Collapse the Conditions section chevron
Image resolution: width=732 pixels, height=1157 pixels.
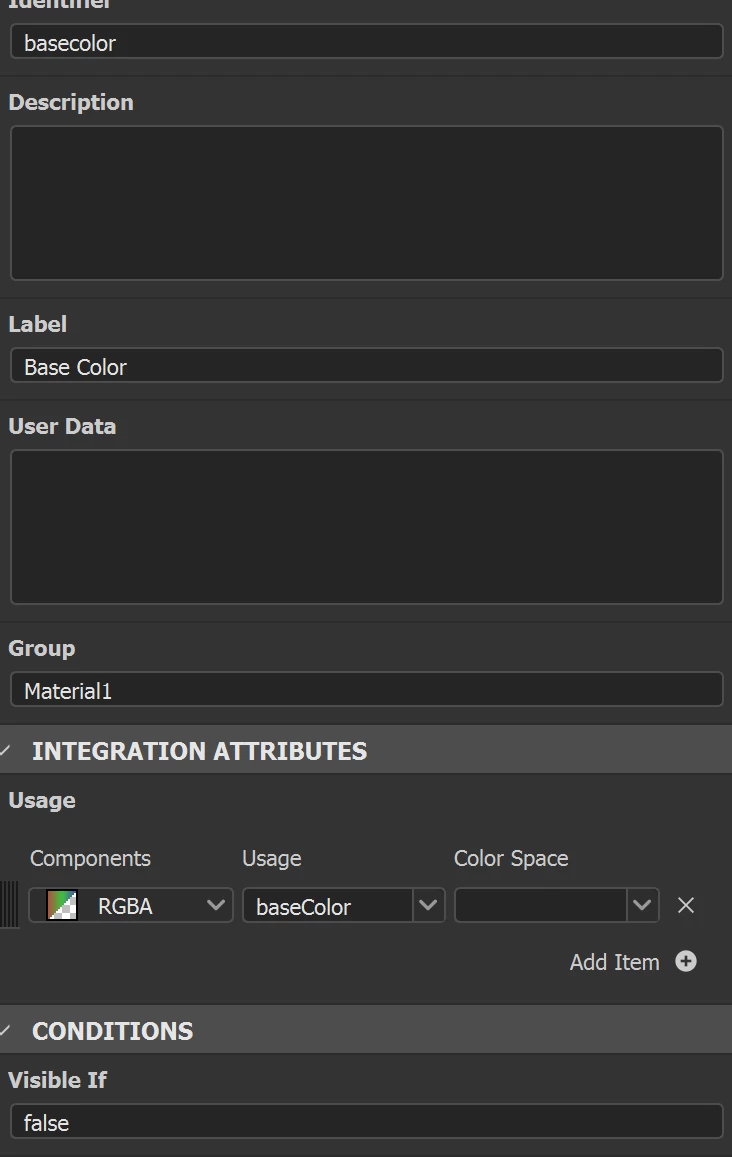(6, 1031)
